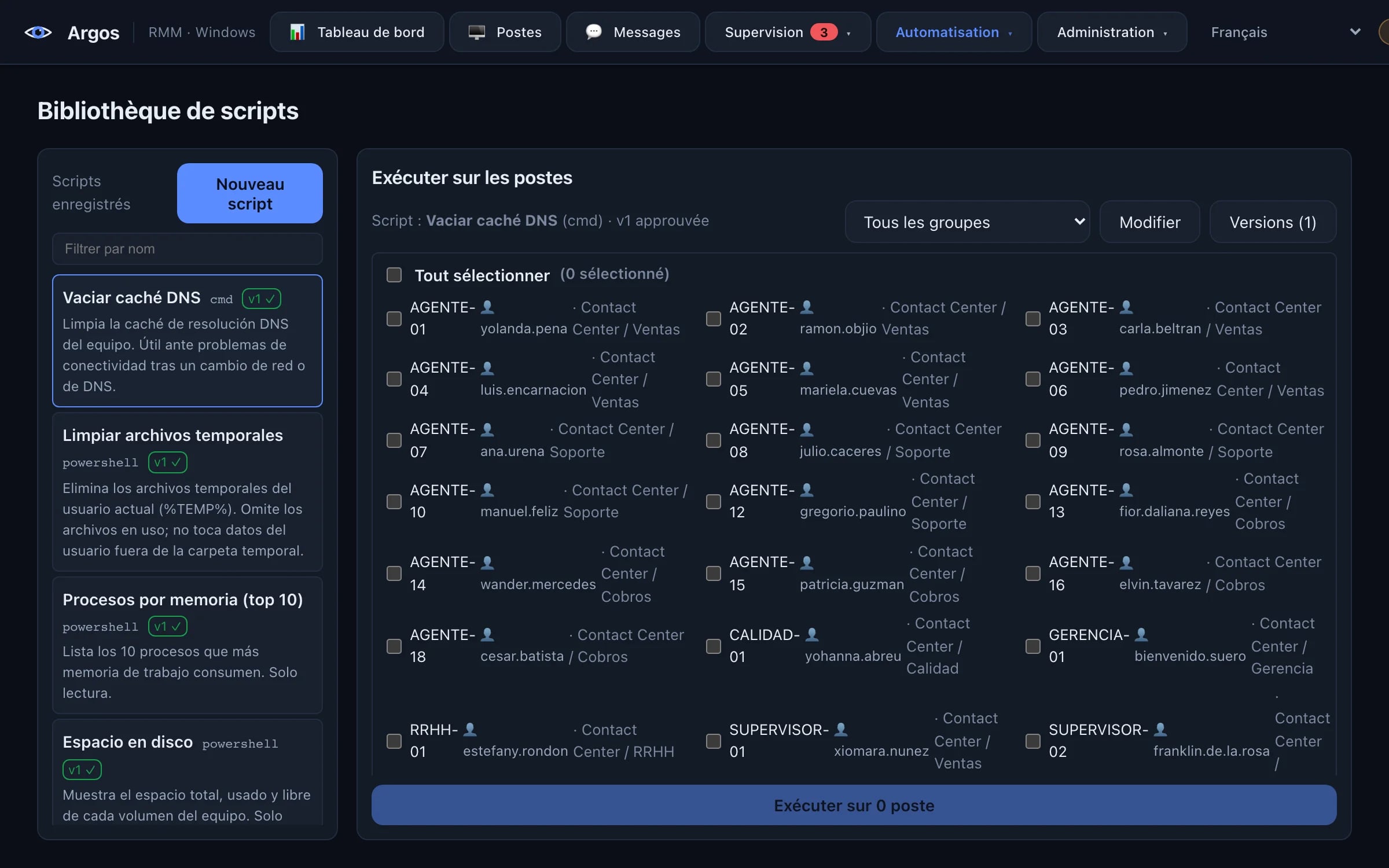Click the v1 badge on Procesos por memoria
The image size is (1389, 868).
(x=168, y=626)
